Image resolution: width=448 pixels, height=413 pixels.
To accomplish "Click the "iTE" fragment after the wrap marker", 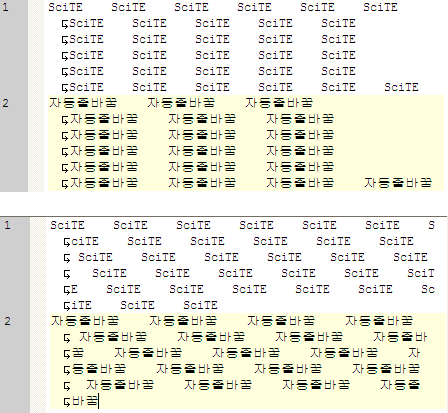I will (81, 305).
